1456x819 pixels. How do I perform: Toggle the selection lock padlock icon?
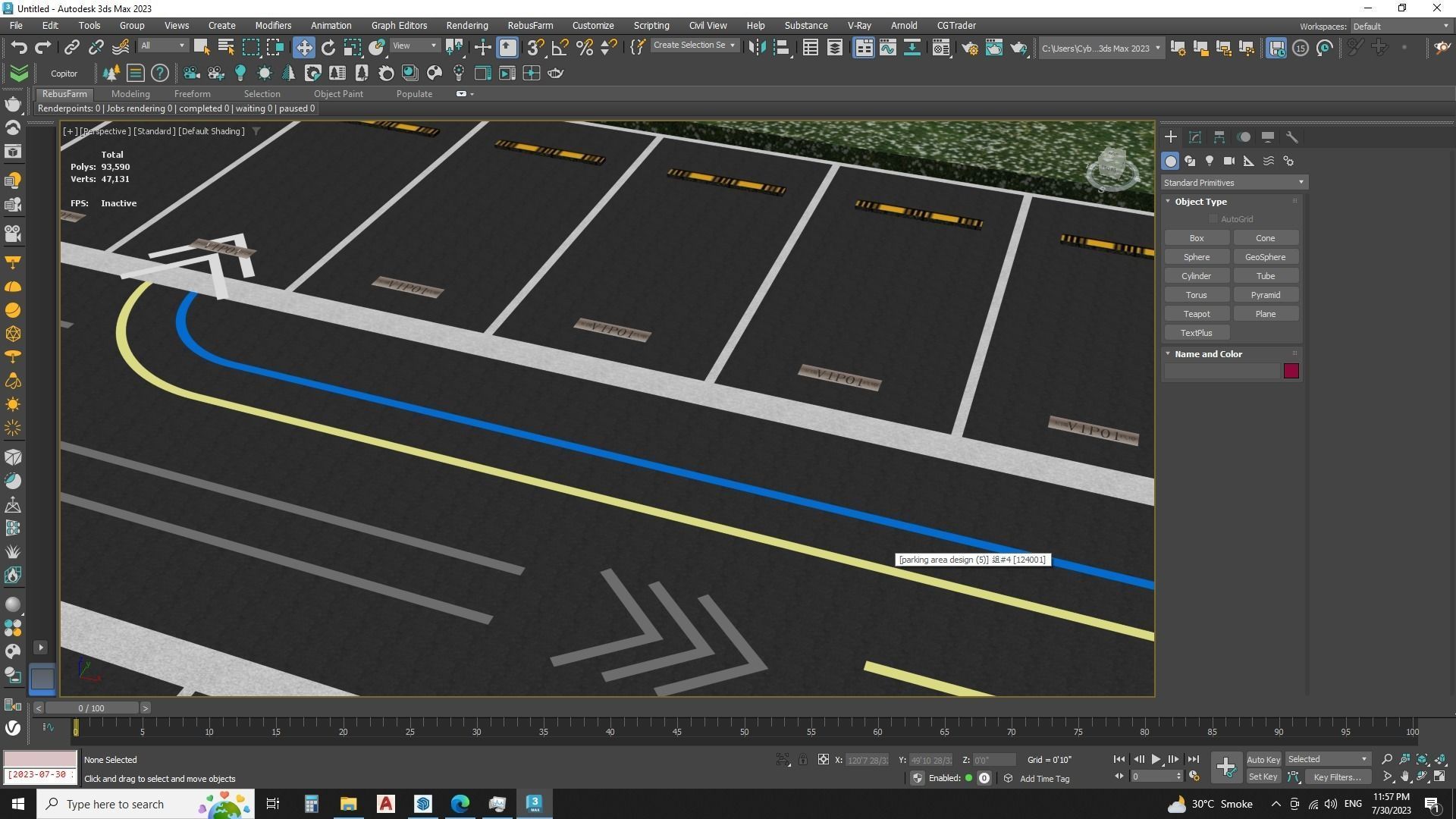pos(803,759)
